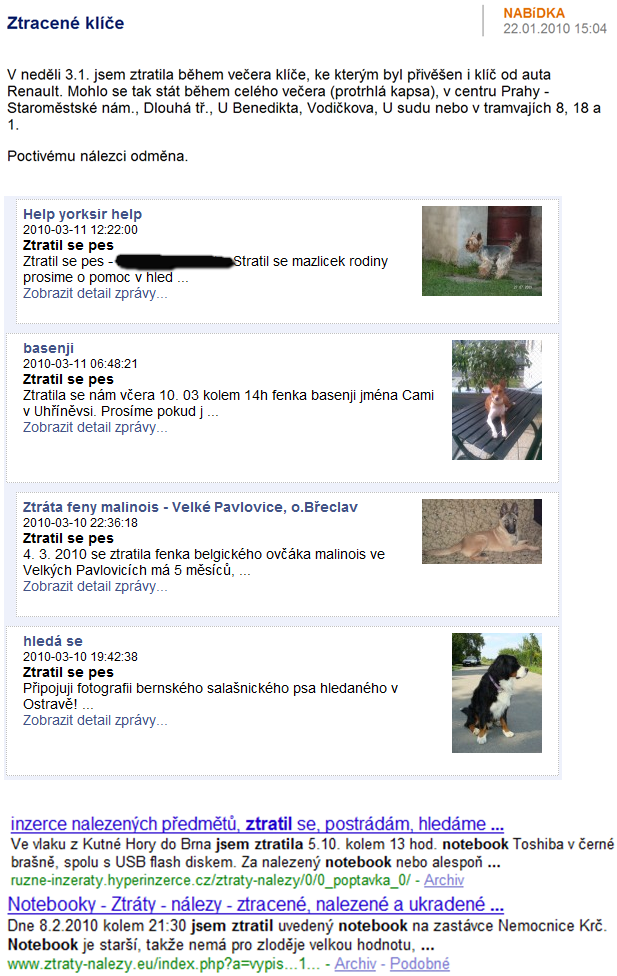Open the malinois dog photo thumbnail
Viewport: 617px width, 976px height.
(482, 532)
